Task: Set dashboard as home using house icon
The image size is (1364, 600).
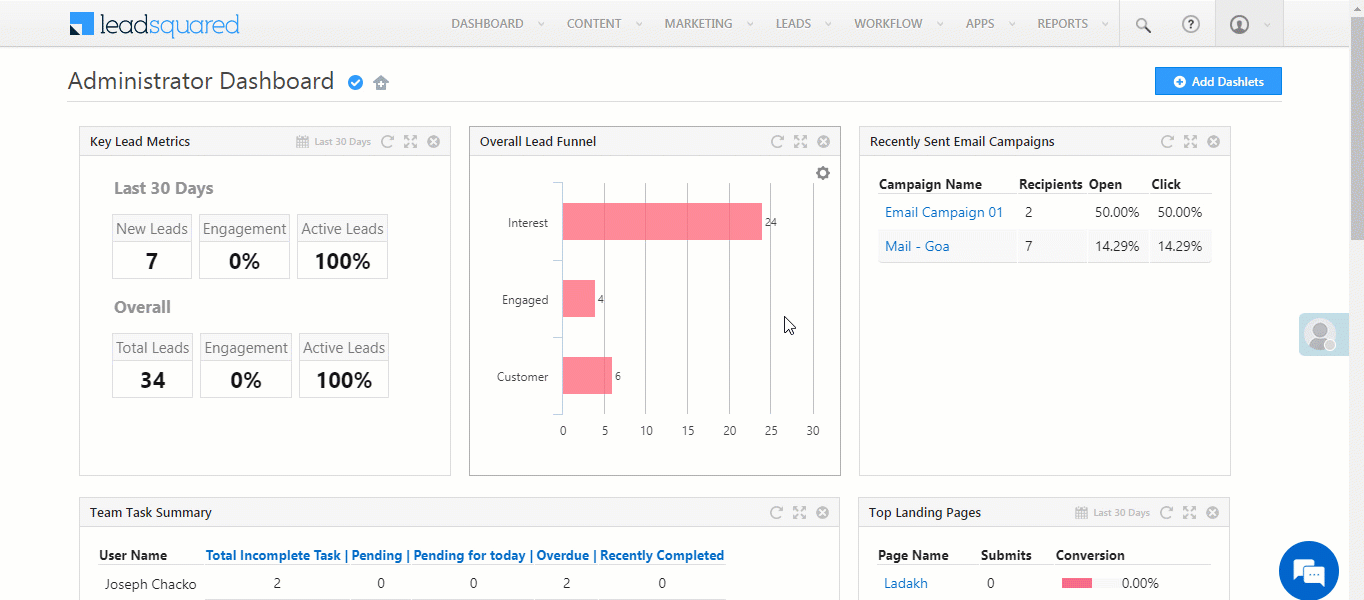Action: pos(381,83)
